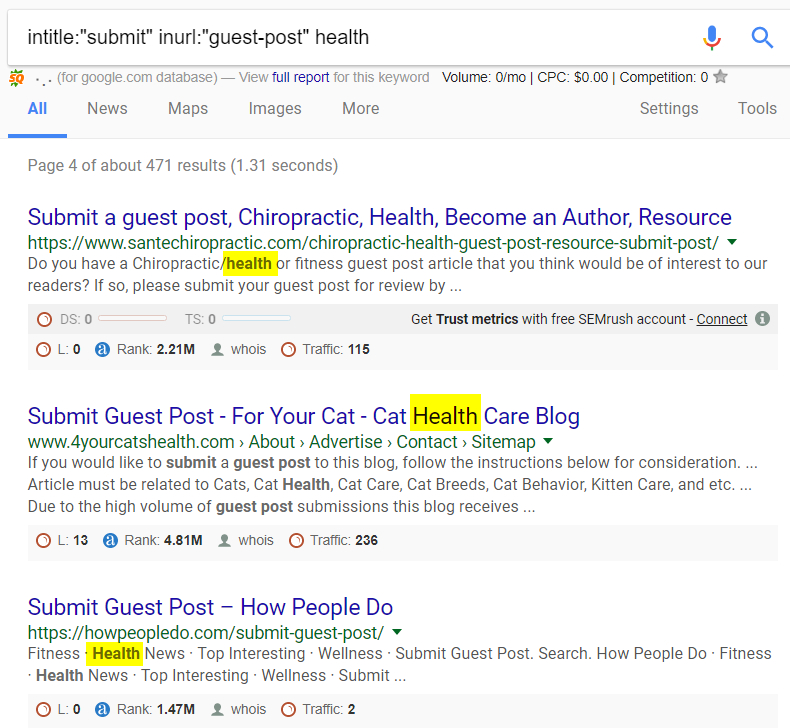This screenshot has height=728, width=790.
Task: Click the info icon beside Connect link
Action: point(762,319)
